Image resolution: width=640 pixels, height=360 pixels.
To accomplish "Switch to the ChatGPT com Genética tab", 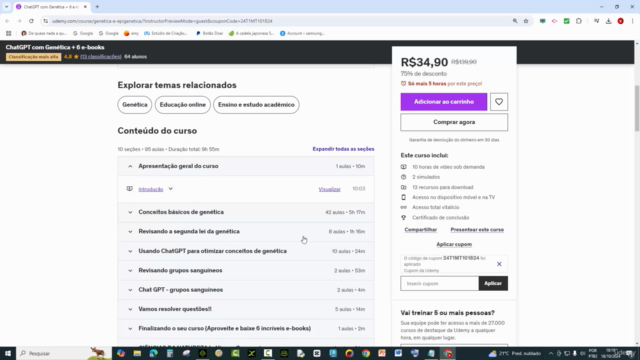I will pos(51,7).
